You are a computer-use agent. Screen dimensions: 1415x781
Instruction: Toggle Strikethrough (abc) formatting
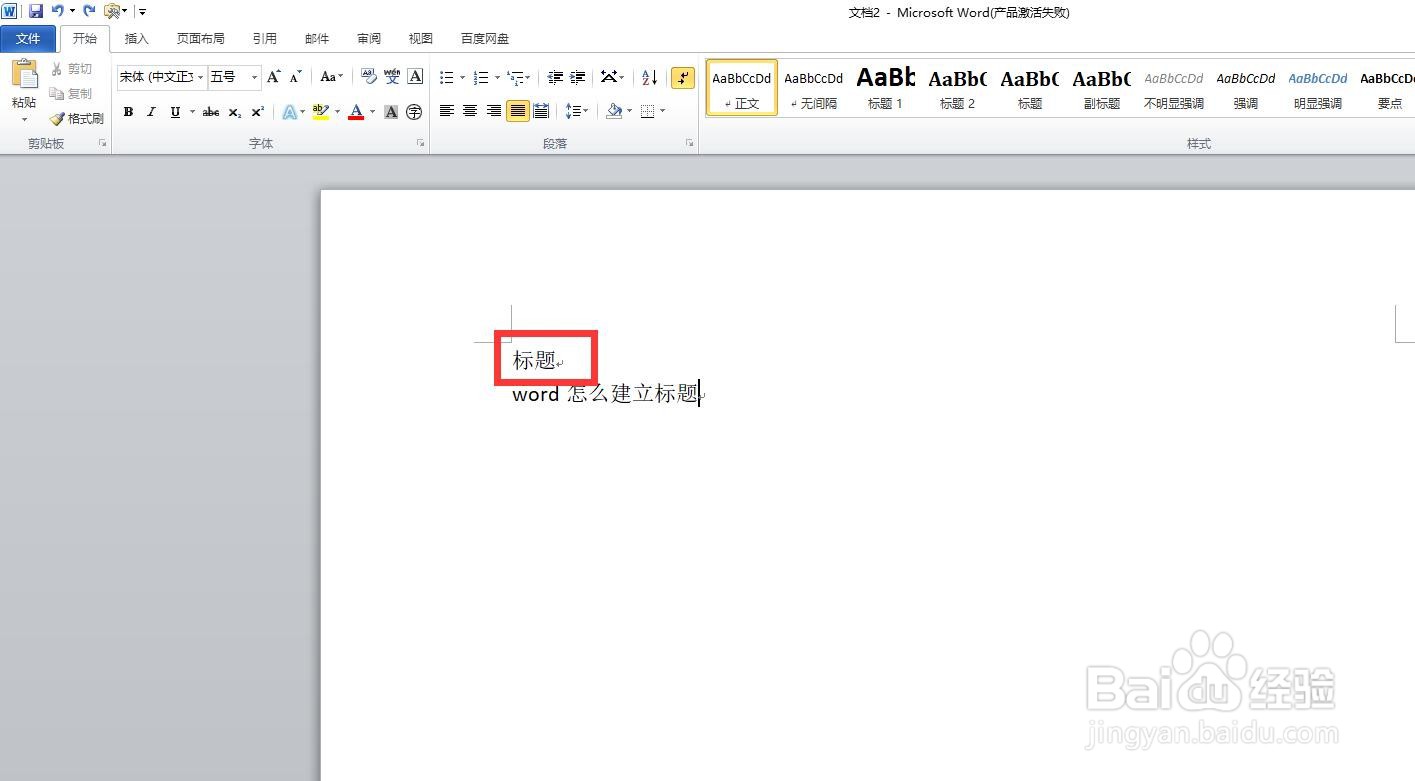211,112
